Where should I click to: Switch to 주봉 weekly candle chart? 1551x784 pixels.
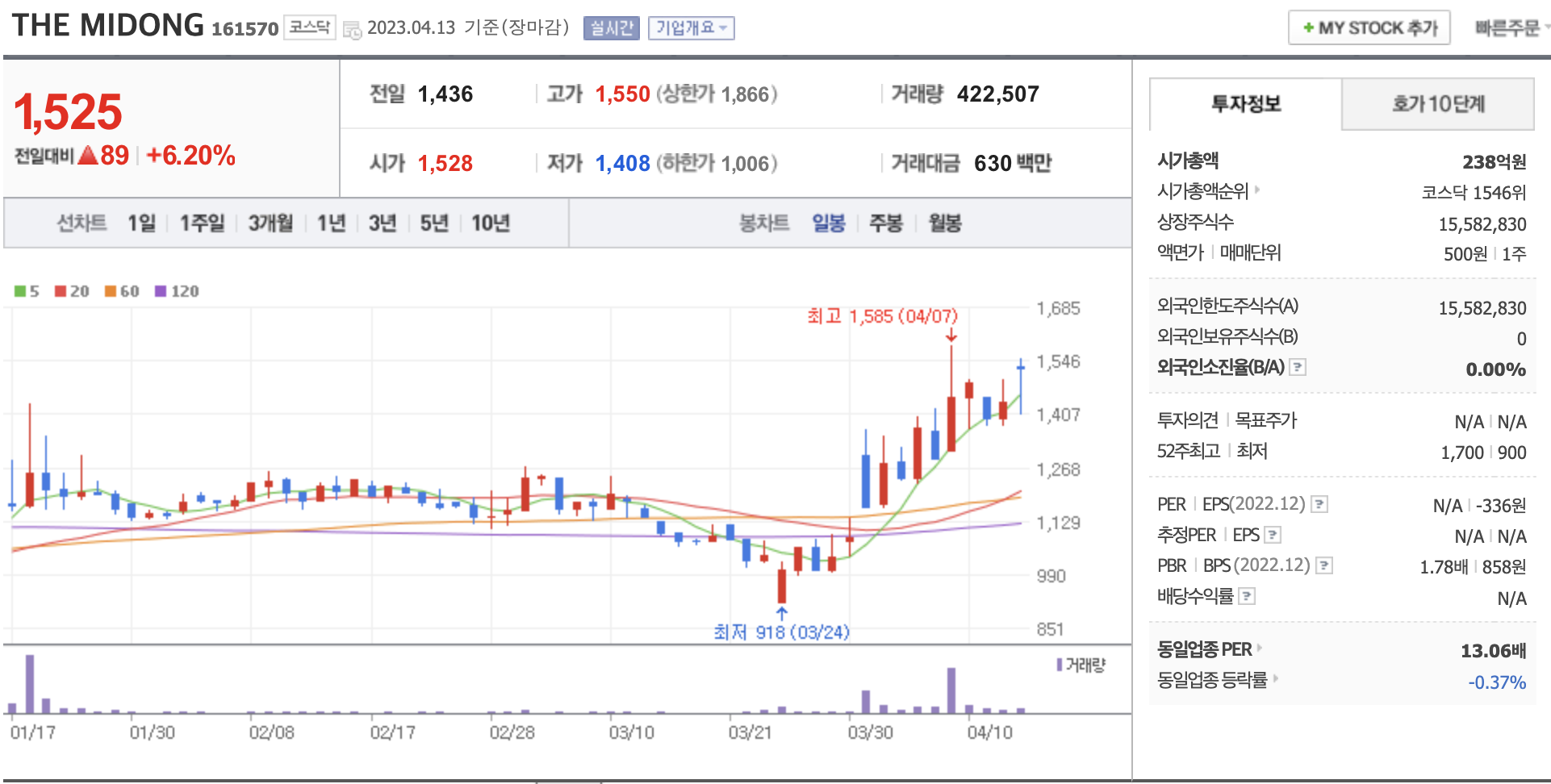pyautogui.click(x=885, y=223)
